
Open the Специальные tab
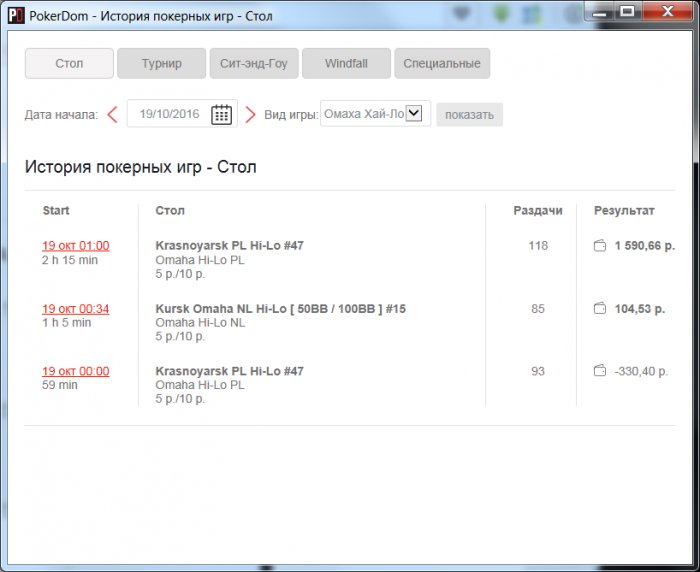point(442,63)
